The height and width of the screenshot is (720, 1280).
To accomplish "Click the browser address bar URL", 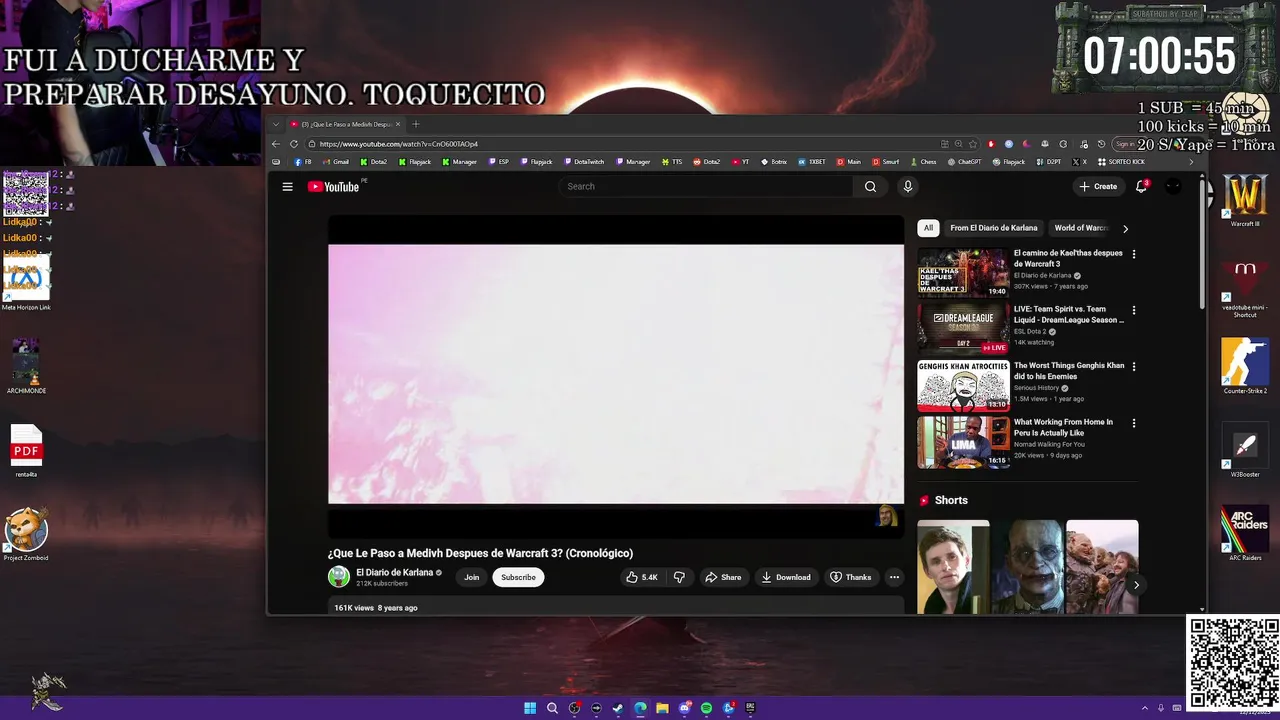I will click(399, 144).
